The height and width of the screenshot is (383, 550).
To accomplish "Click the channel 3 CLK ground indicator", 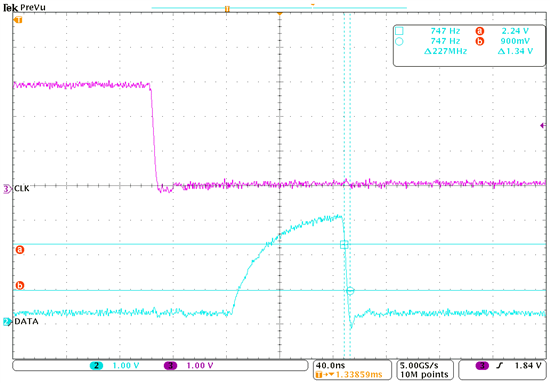I will coord(7,189).
